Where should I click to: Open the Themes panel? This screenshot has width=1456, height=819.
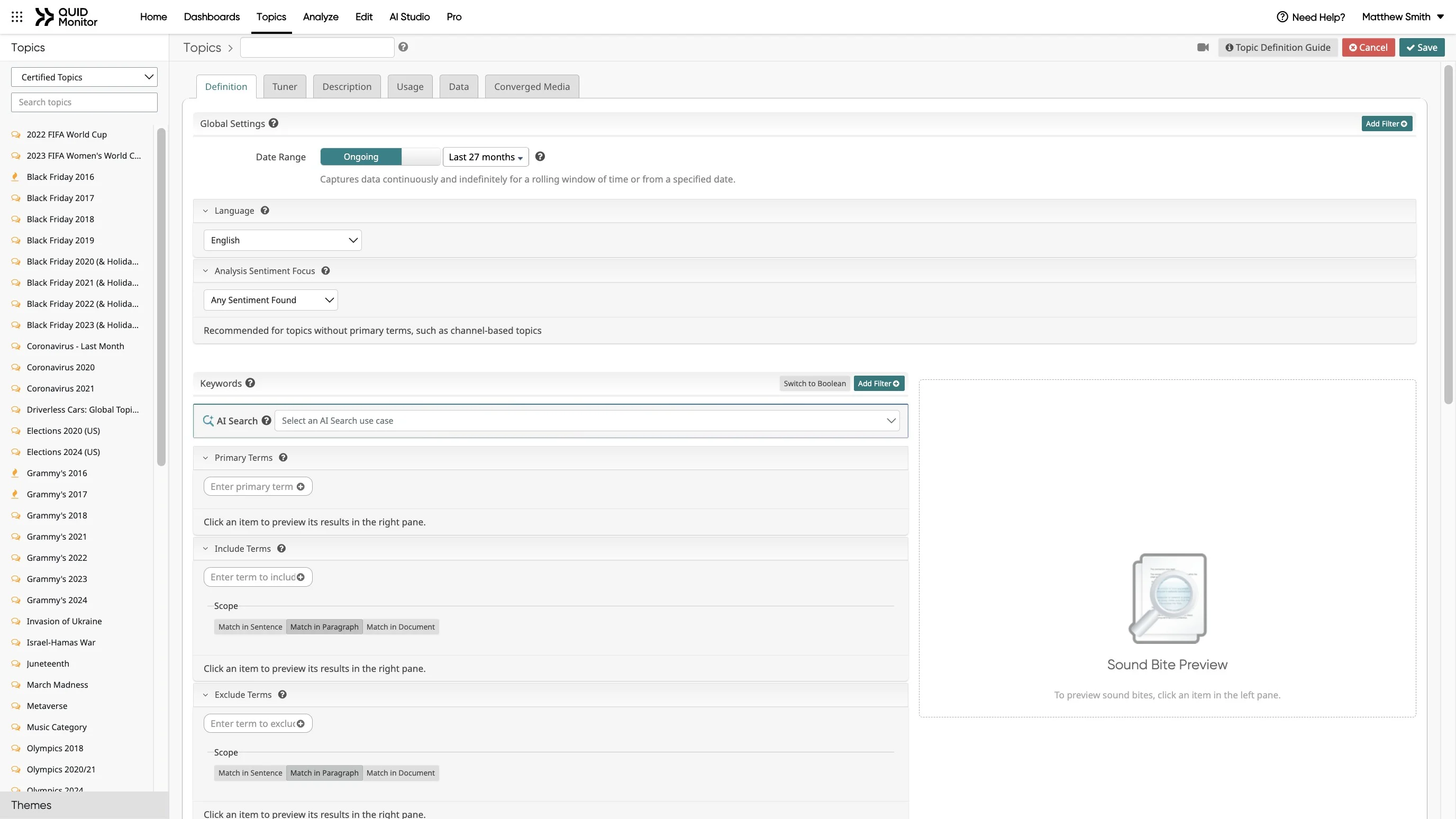click(x=84, y=805)
